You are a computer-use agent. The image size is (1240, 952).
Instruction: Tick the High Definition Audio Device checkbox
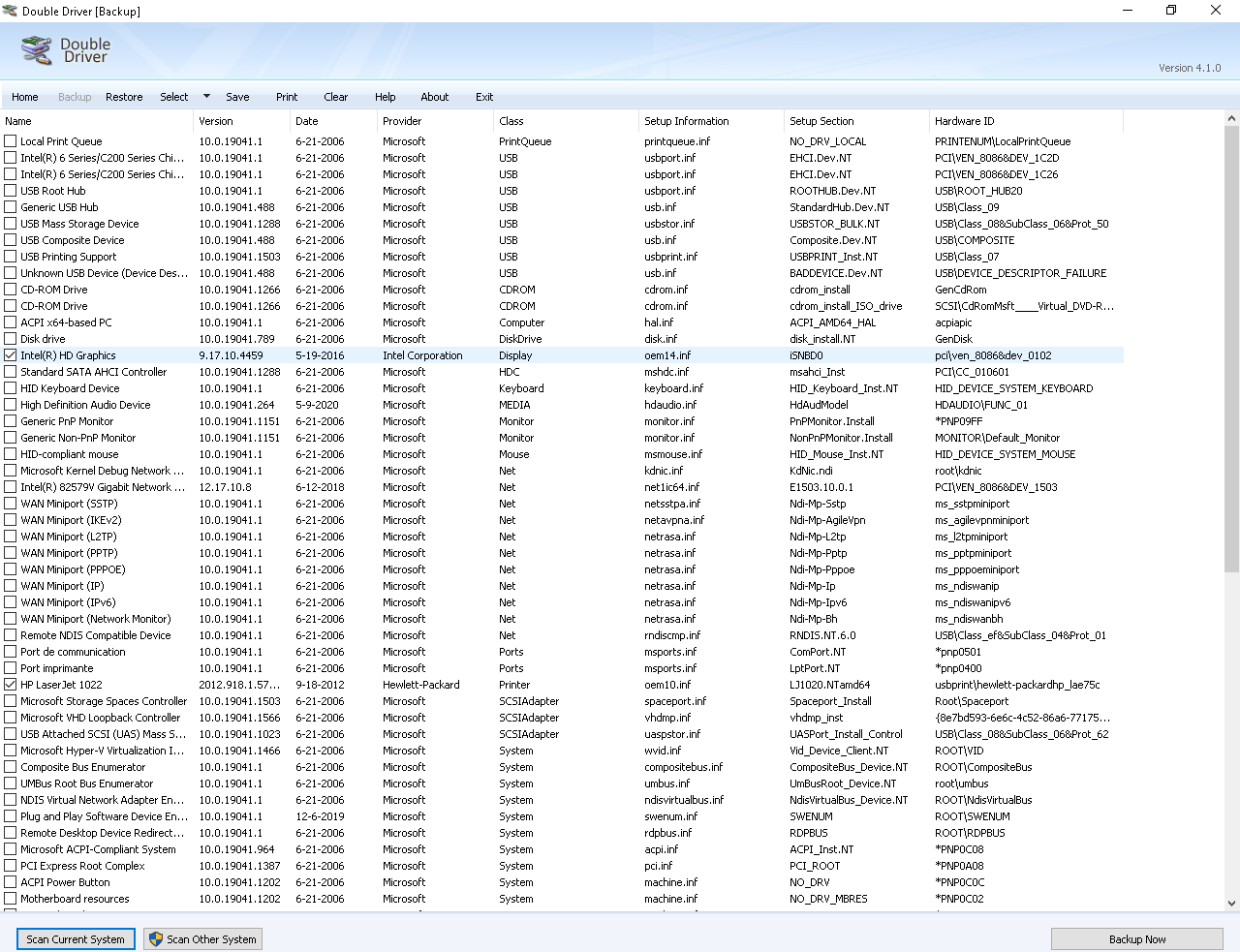point(11,405)
